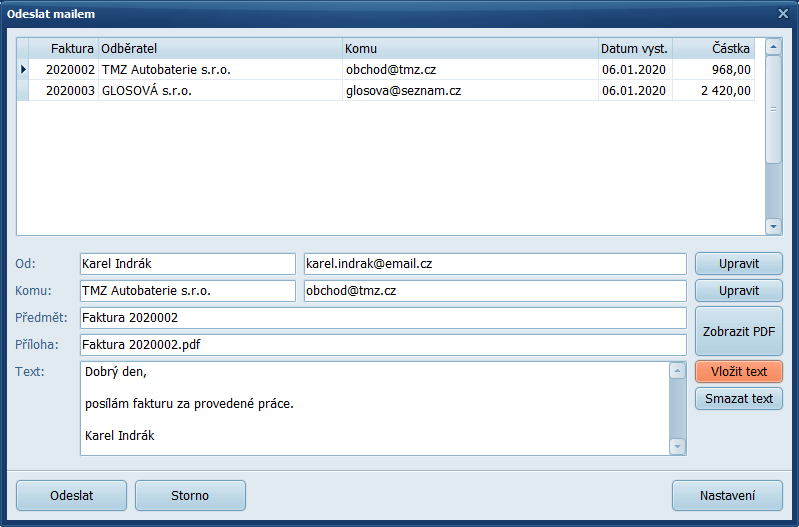Sort by Datum vyst. column header
The height and width of the screenshot is (527, 799).
point(635,48)
